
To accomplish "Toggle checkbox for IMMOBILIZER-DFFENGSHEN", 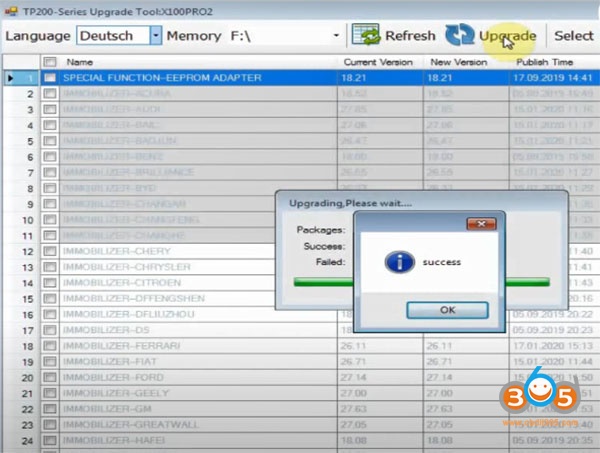I will coord(50,298).
